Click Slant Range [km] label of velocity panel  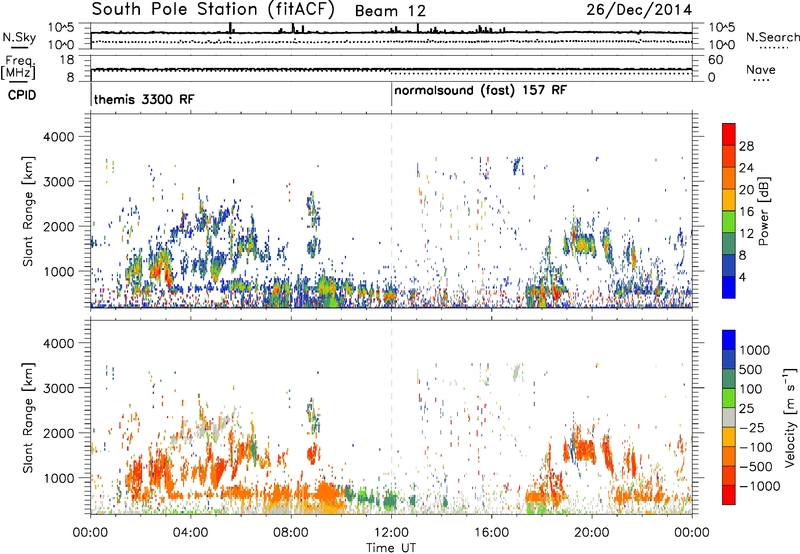(28, 417)
